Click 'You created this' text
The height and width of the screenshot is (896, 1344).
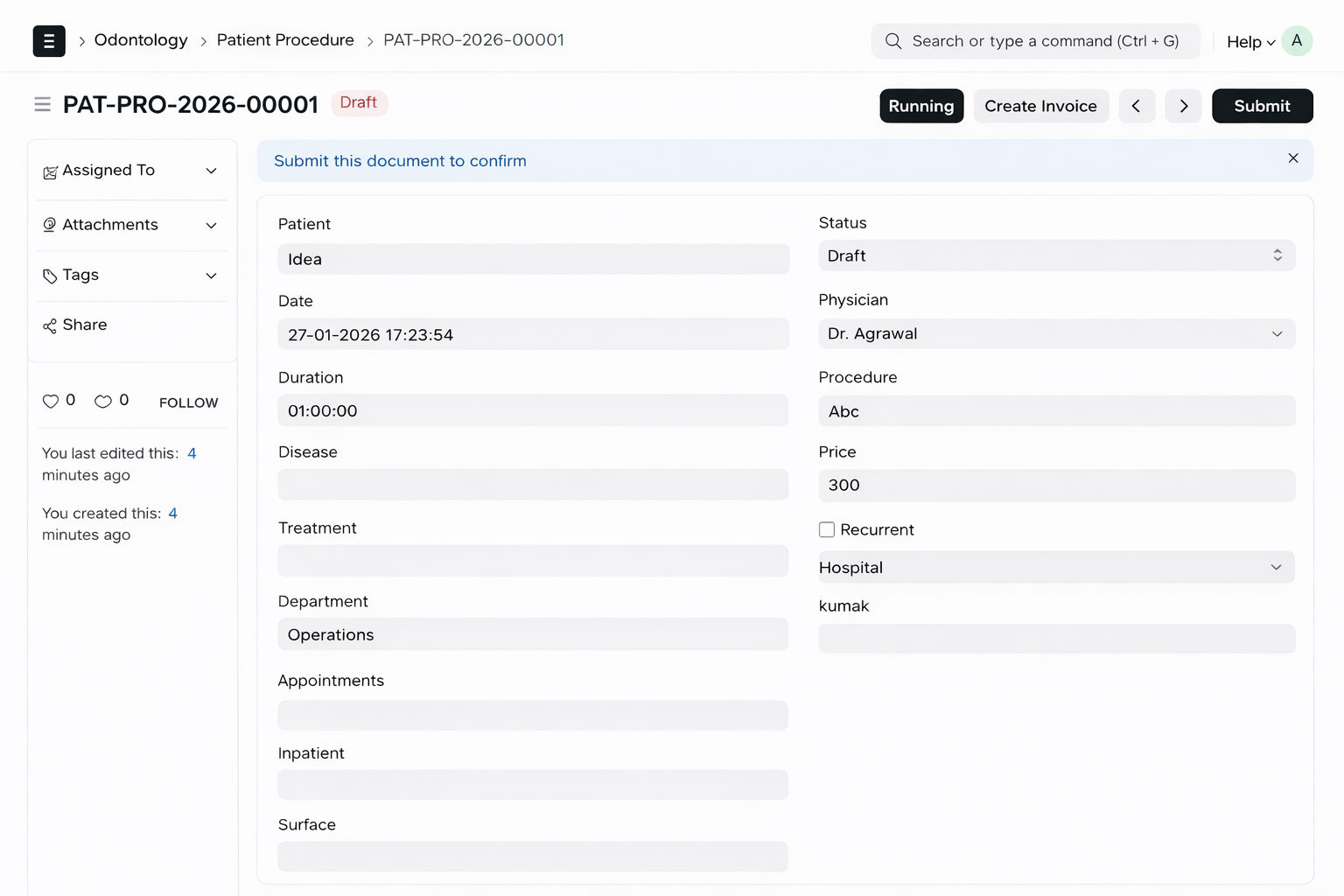(x=101, y=514)
